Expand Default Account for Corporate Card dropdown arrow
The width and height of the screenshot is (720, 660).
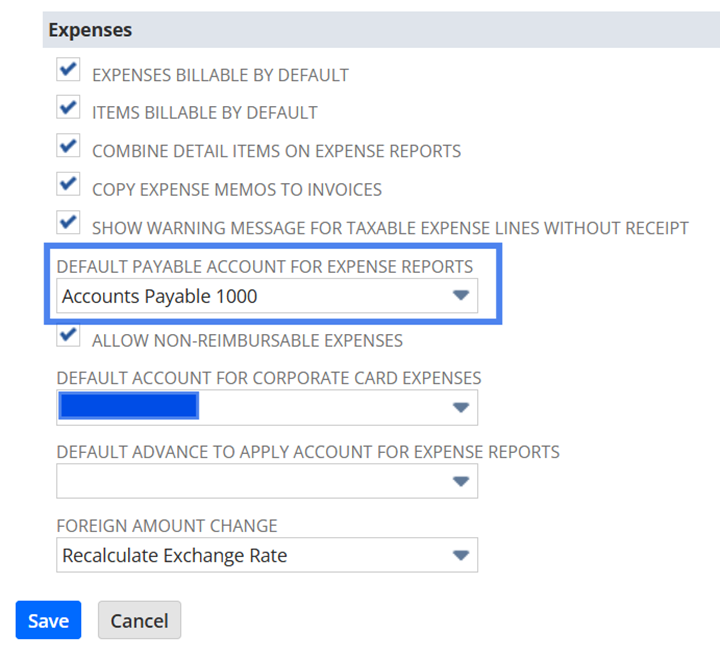click(460, 408)
